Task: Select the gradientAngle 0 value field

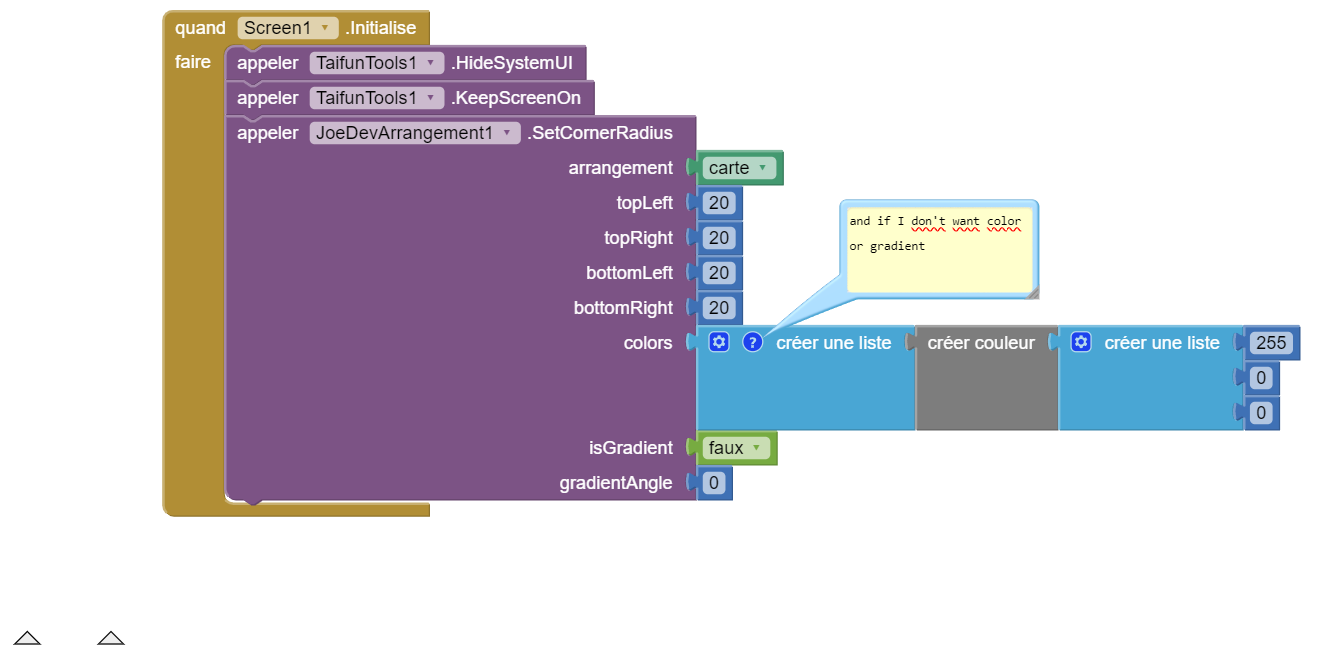Action: pyautogui.click(x=713, y=483)
